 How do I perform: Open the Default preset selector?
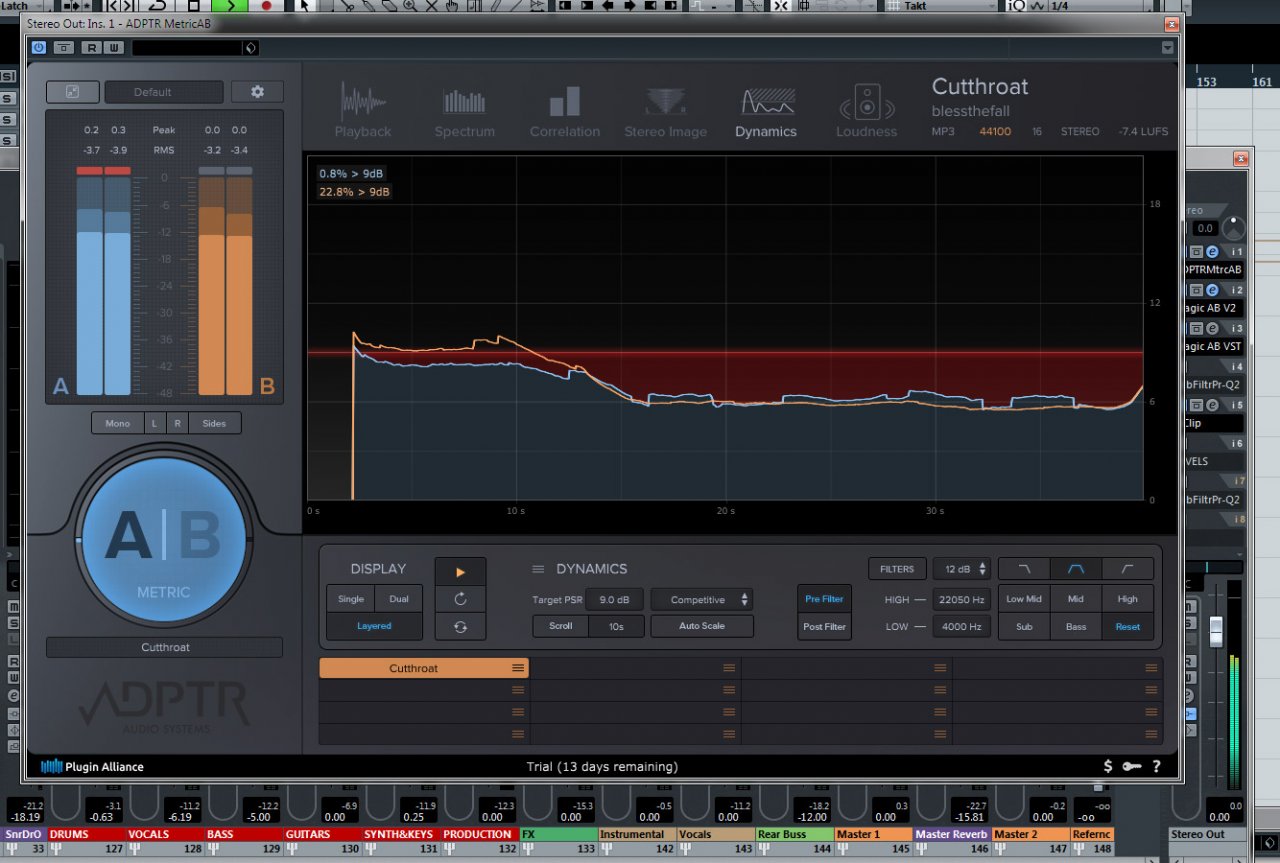(163, 92)
